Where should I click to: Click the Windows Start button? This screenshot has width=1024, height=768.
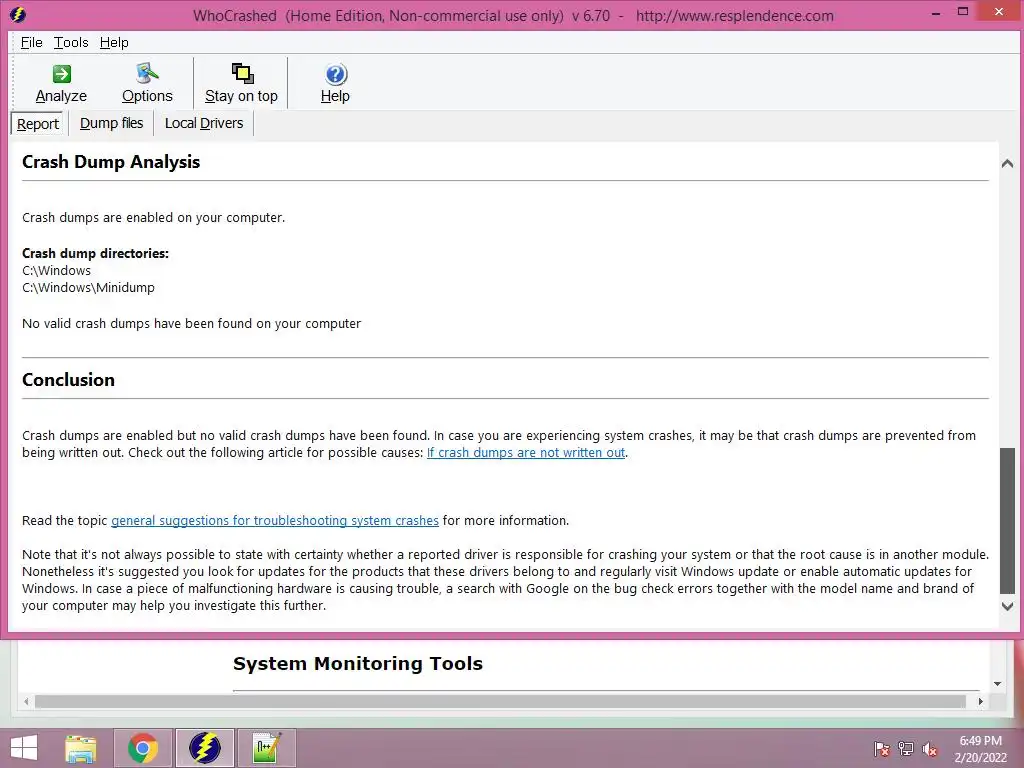(x=24, y=748)
